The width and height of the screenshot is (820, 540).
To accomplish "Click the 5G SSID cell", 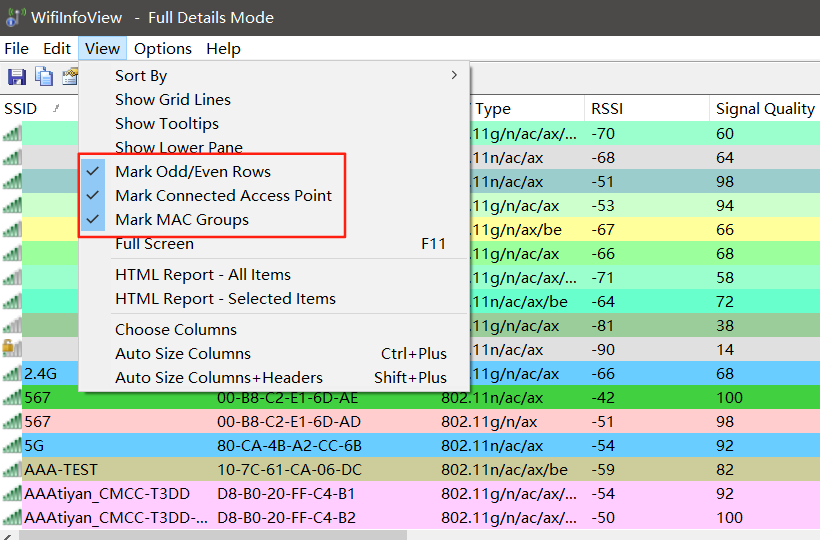I will pos(34,445).
